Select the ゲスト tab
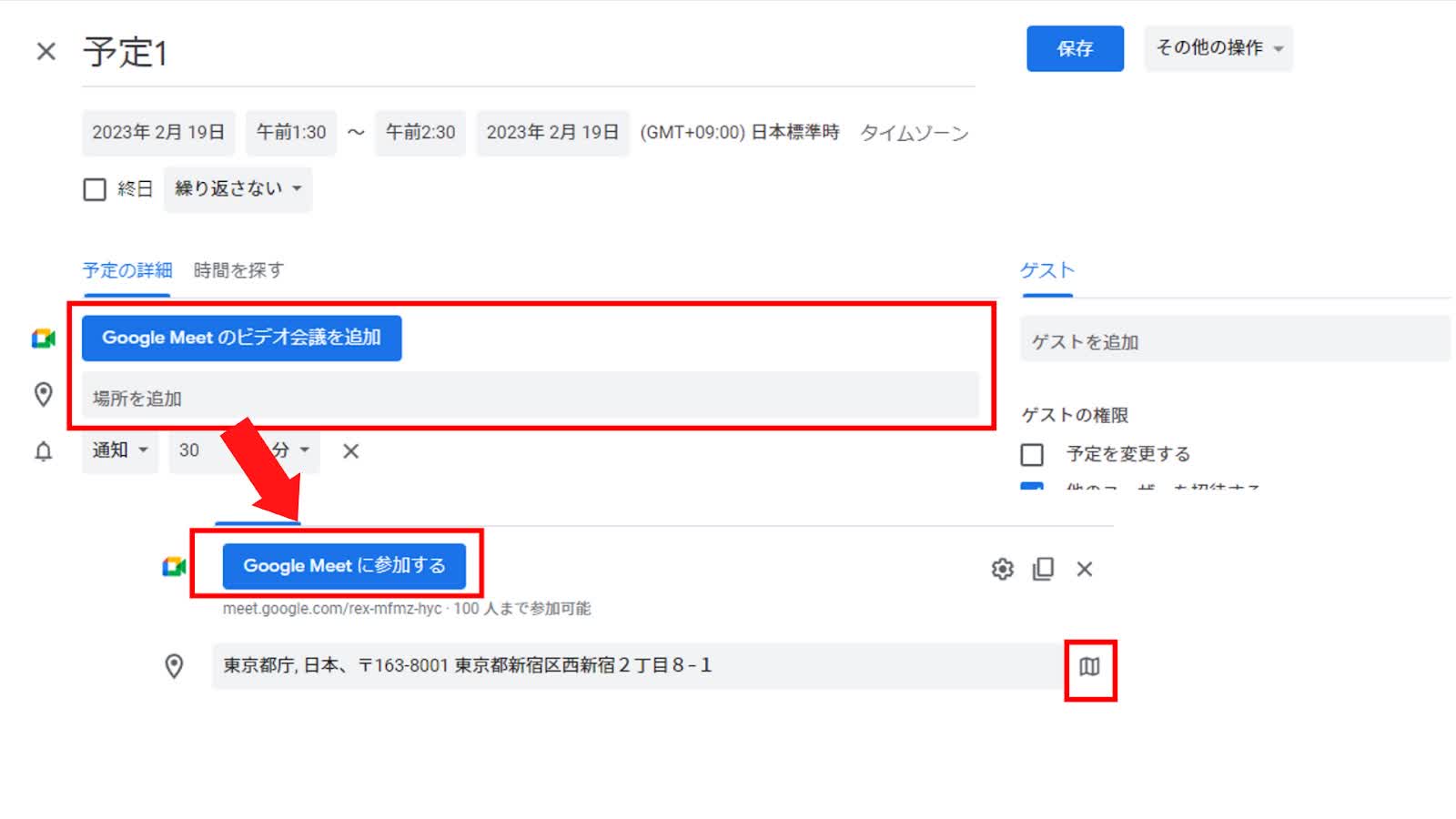This screenshot has height=819, width=1456. point(1047,270)
